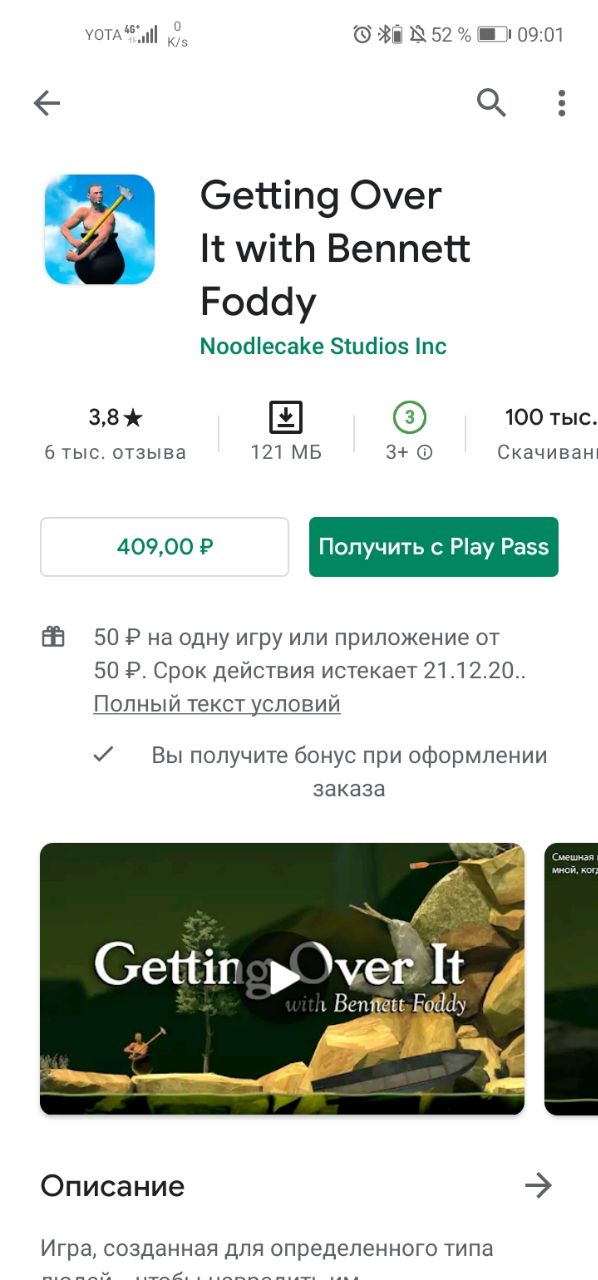Viewport: 598px width, 1280px height.
Task: Tap the battery indicator in status bar
Action: coord(493,35)
